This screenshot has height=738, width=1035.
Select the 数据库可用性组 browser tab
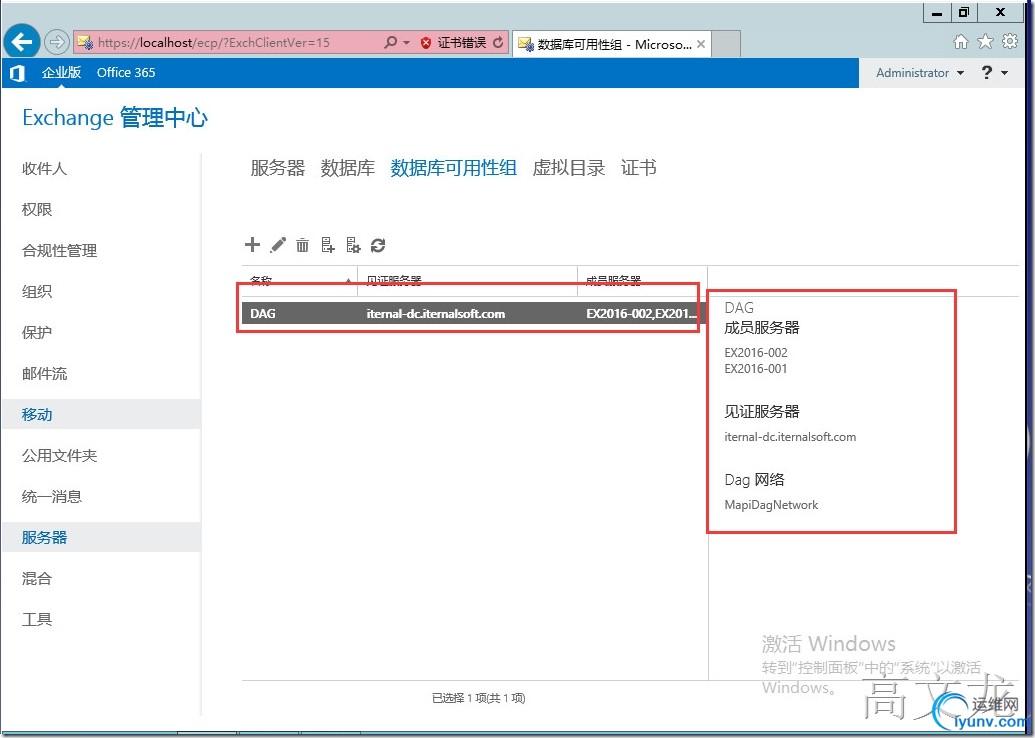(x=612, y=44)
